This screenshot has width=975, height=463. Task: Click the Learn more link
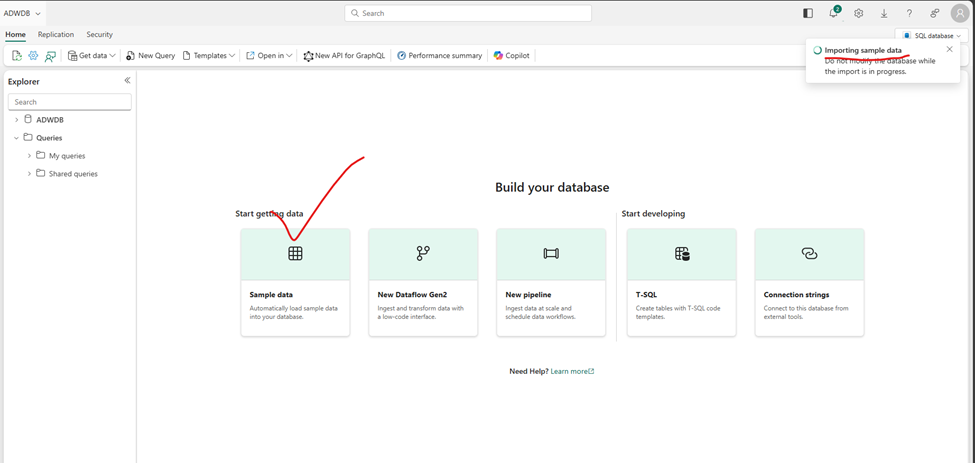[x=572, y=371]
